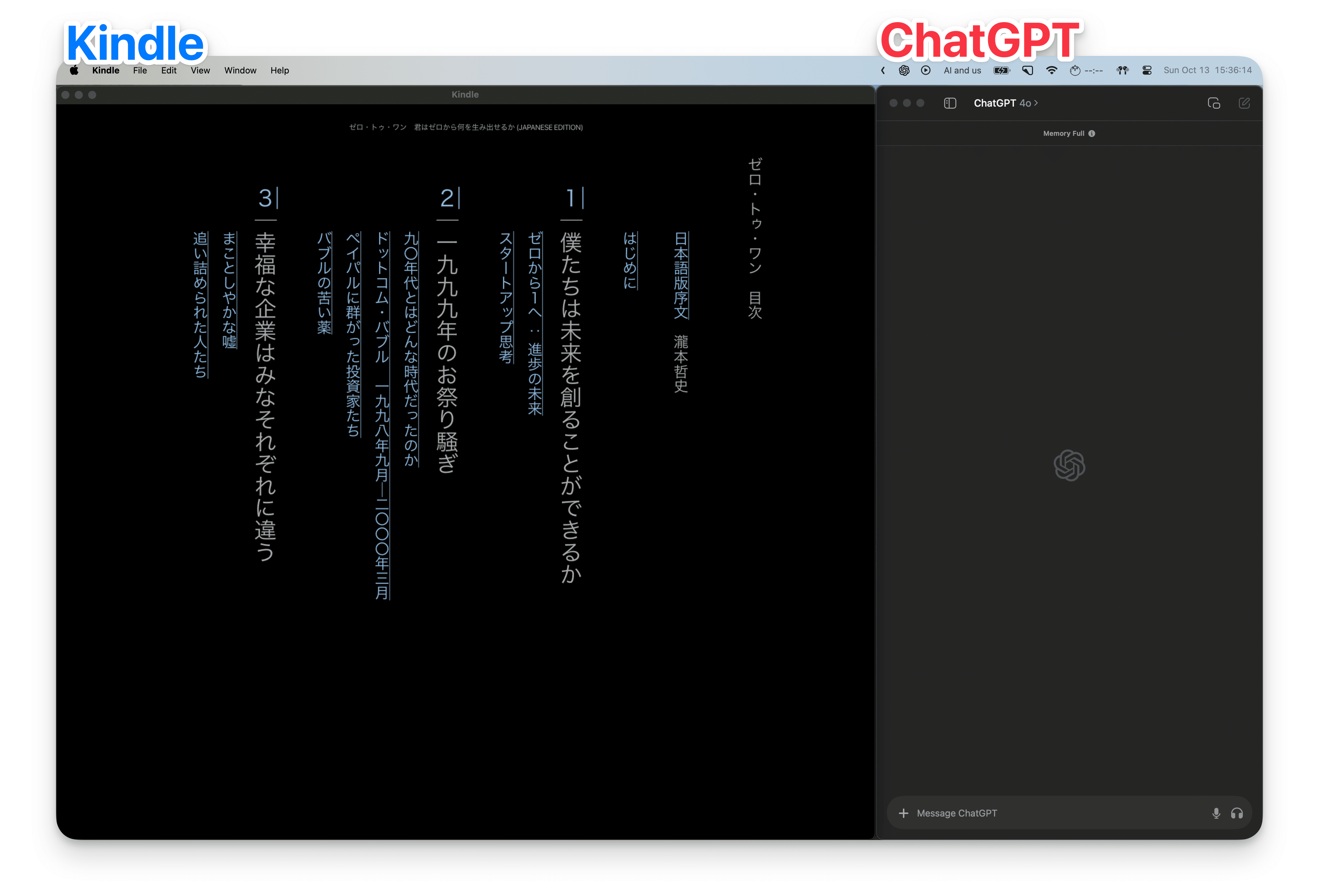Start a new chat with compose icon
This screenshot has width=1319, height=896.
click(1244, 103)
